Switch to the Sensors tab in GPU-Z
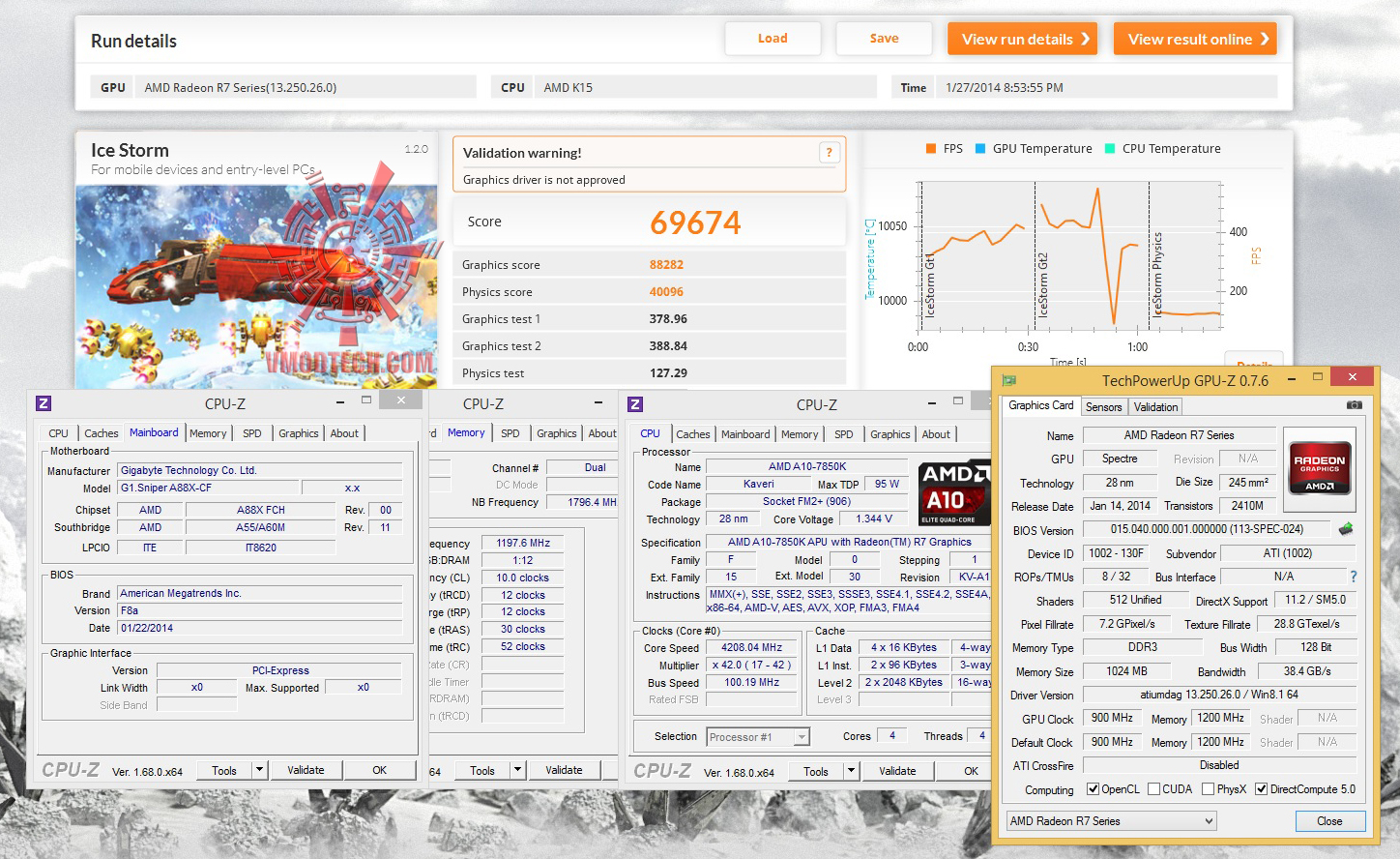 pyautogui.click(x=1103, y=407)
